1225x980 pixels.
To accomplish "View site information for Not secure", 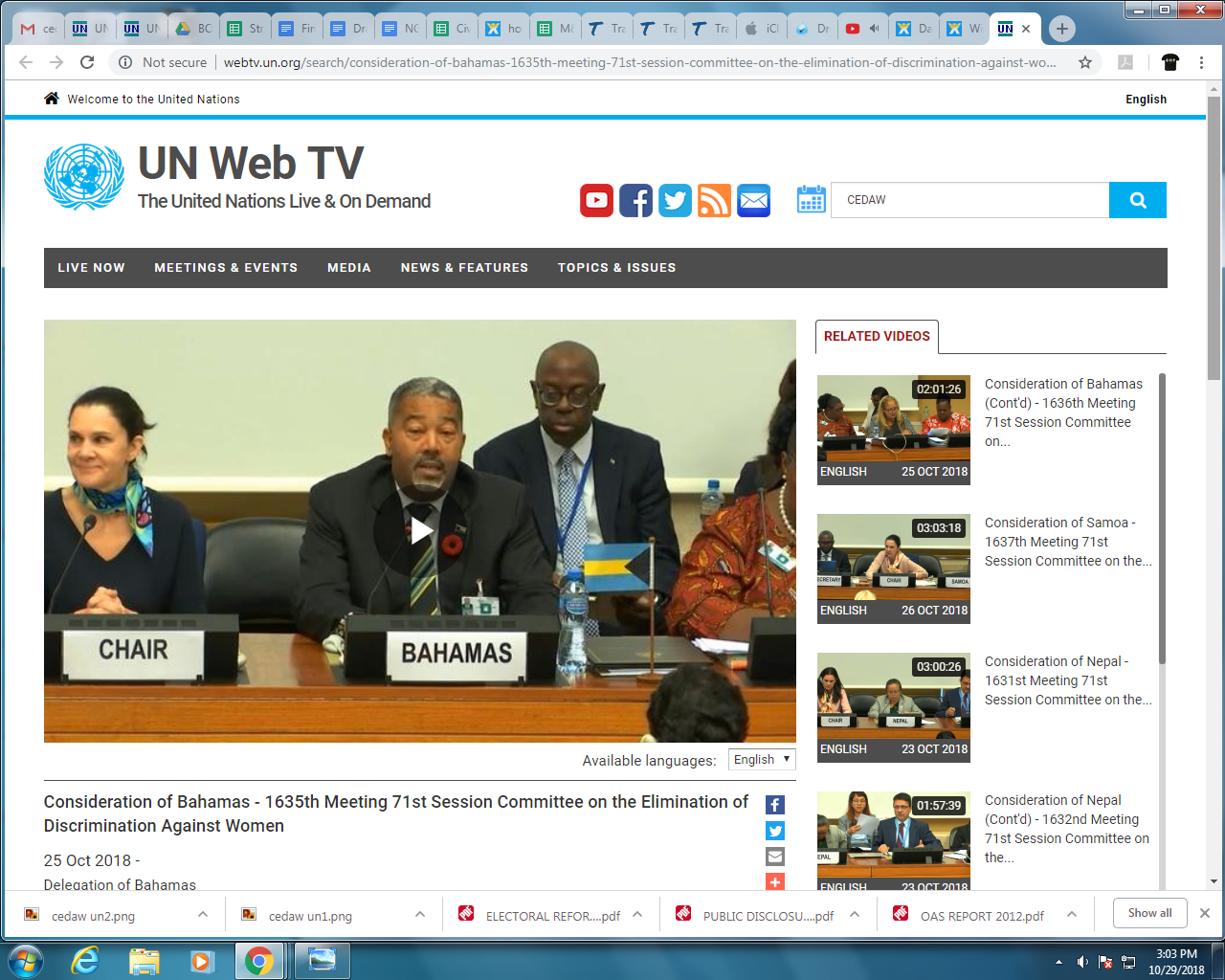I will [x=163, y=62].
